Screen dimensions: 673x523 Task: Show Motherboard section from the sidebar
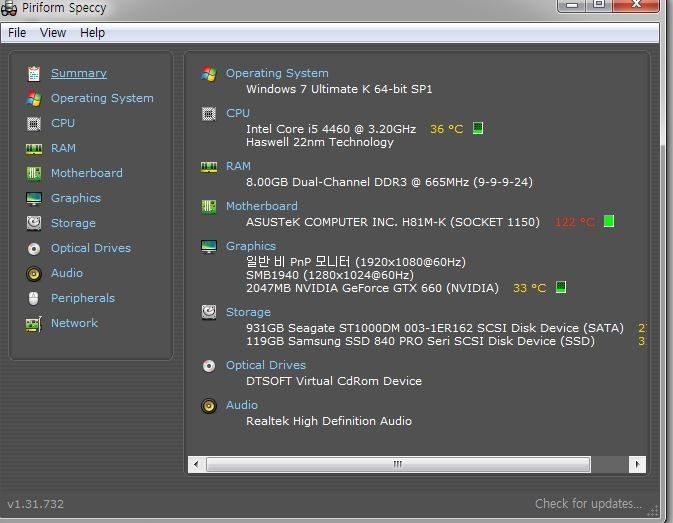87,173
